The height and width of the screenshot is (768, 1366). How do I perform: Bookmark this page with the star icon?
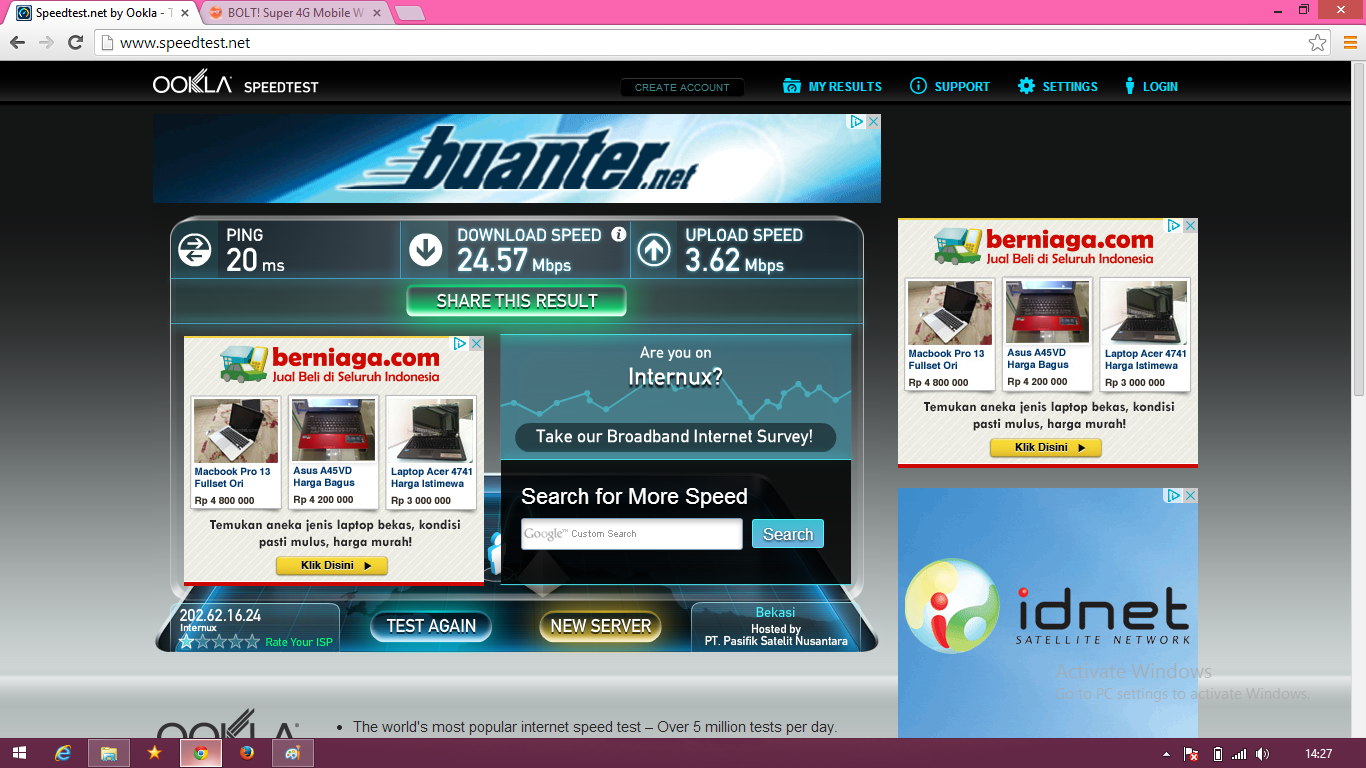[1318, 43]
